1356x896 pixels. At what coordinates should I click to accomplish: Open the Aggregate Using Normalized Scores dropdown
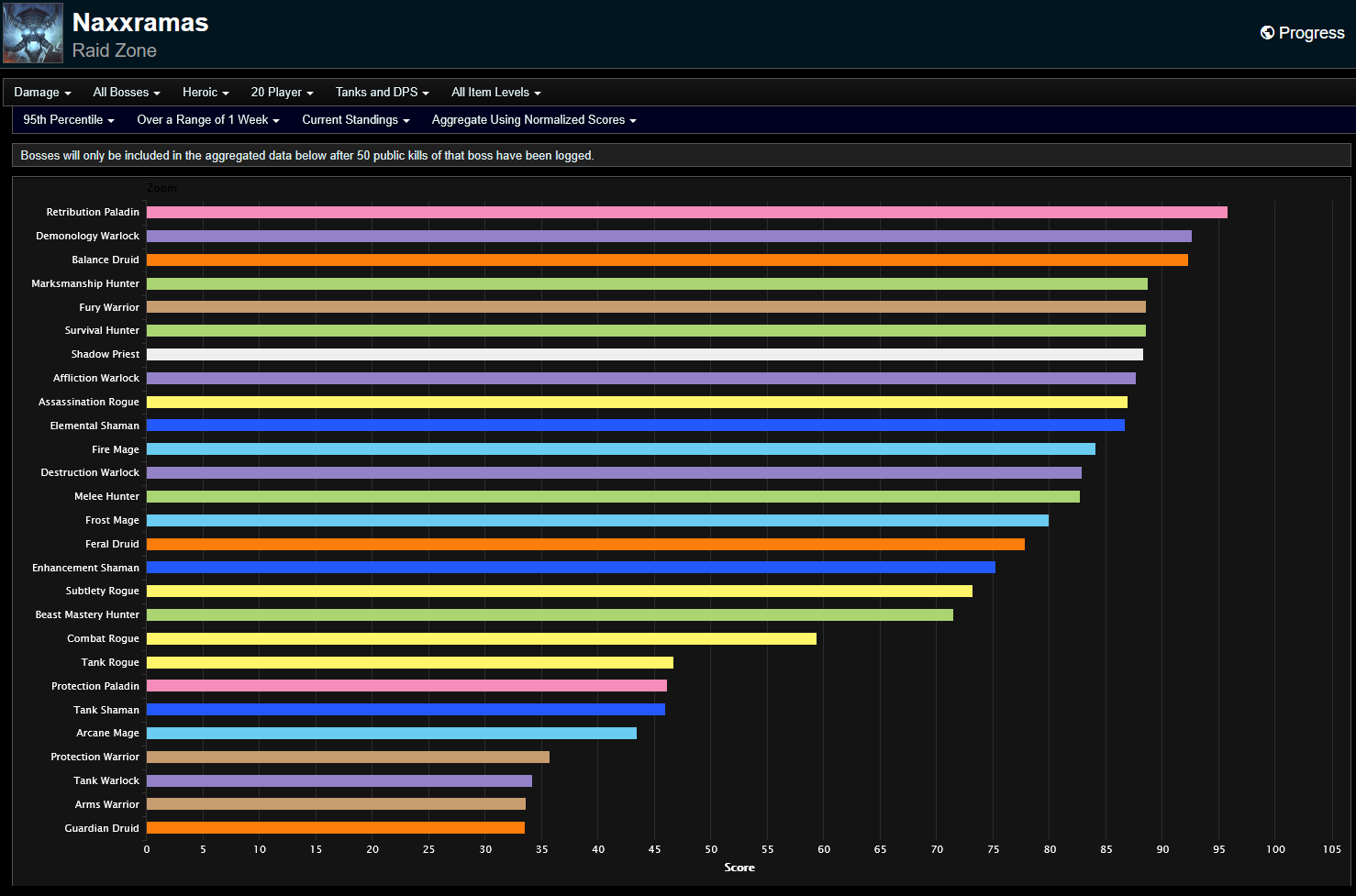(x=533, y=119)
